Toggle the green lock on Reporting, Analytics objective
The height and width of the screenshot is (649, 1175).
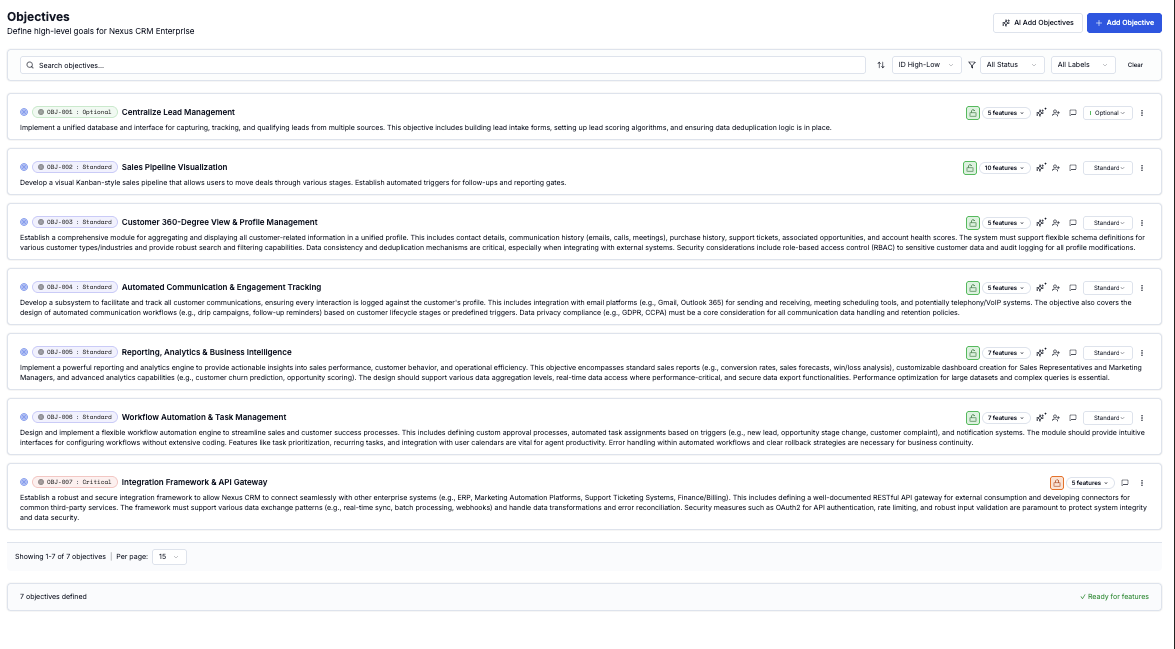pyautogui.click(x=973, y=353)
